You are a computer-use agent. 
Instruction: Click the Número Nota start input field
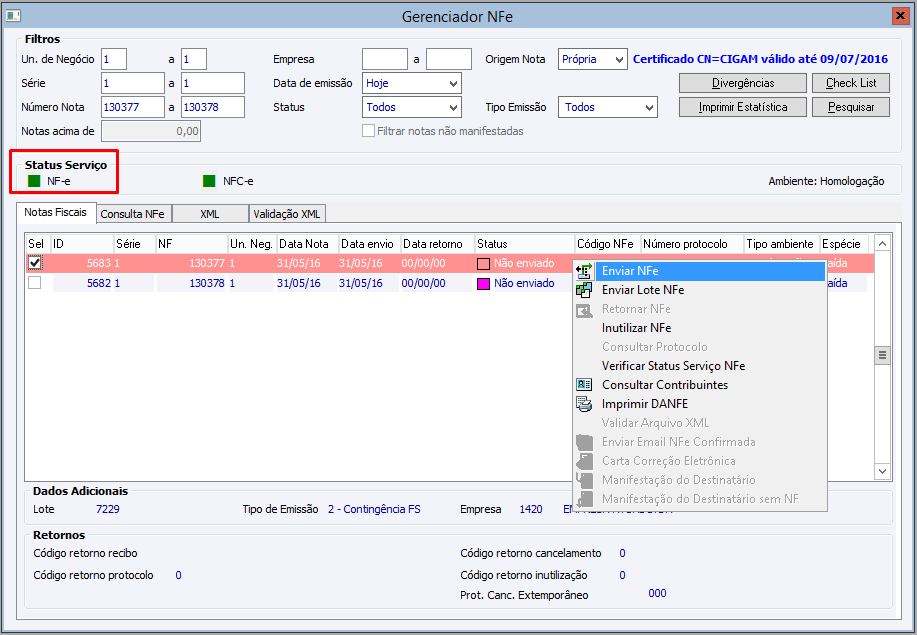point(133,107)
